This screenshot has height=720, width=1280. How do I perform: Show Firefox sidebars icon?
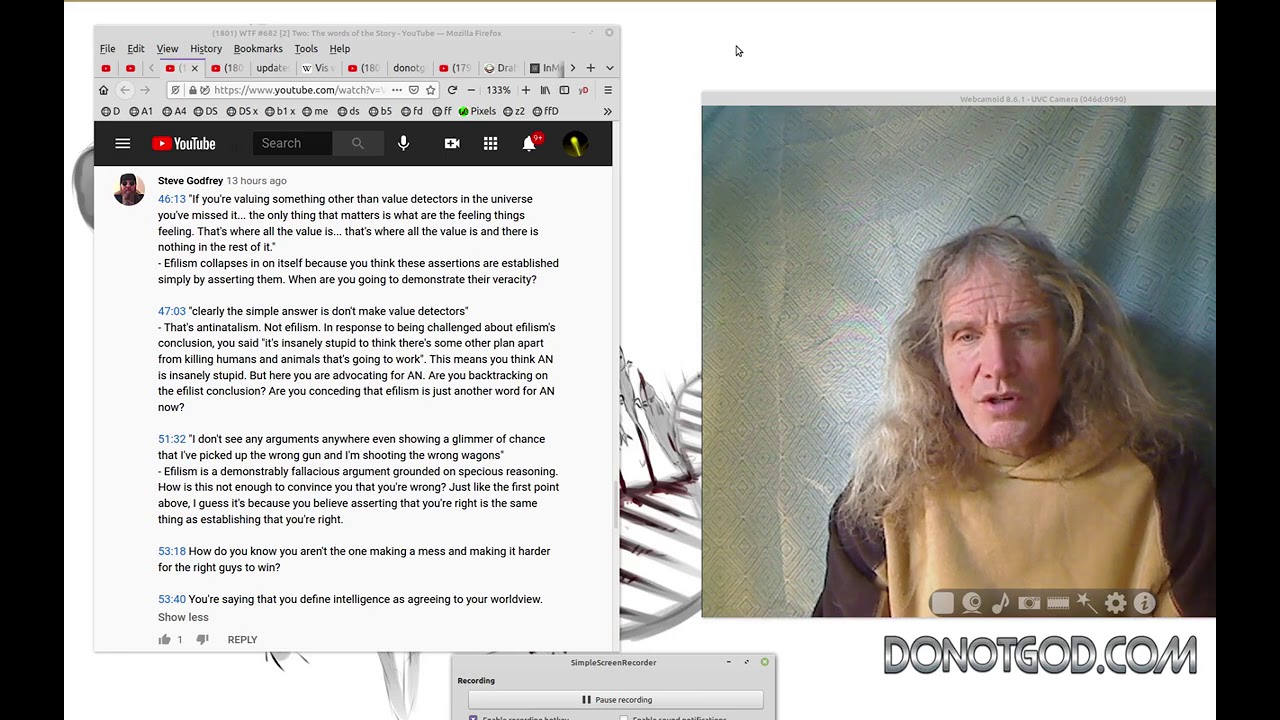coord(564,90)
